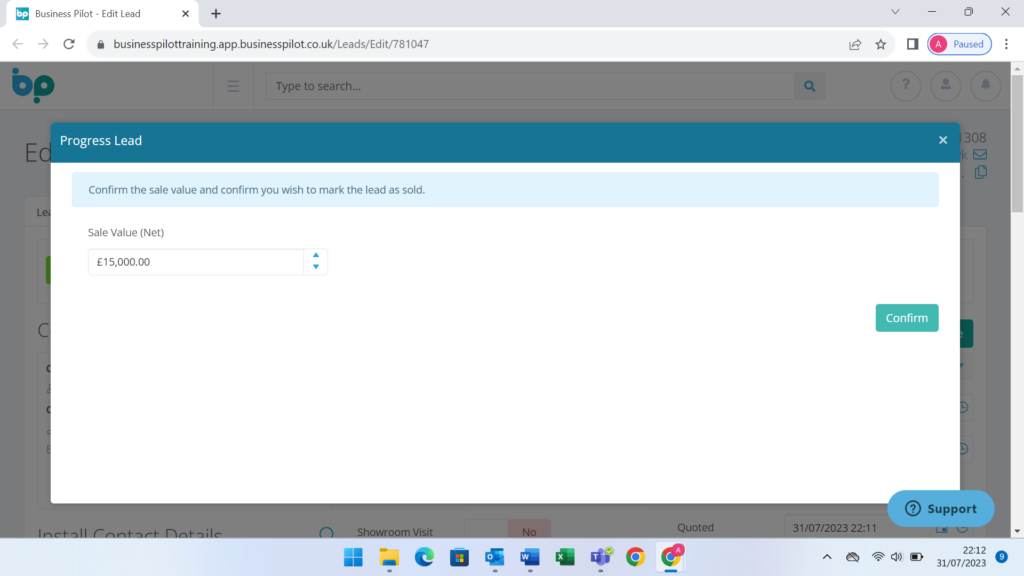Click the Confirm button
The width and height of the screenshot is (1024, 576).
[906, 318]
